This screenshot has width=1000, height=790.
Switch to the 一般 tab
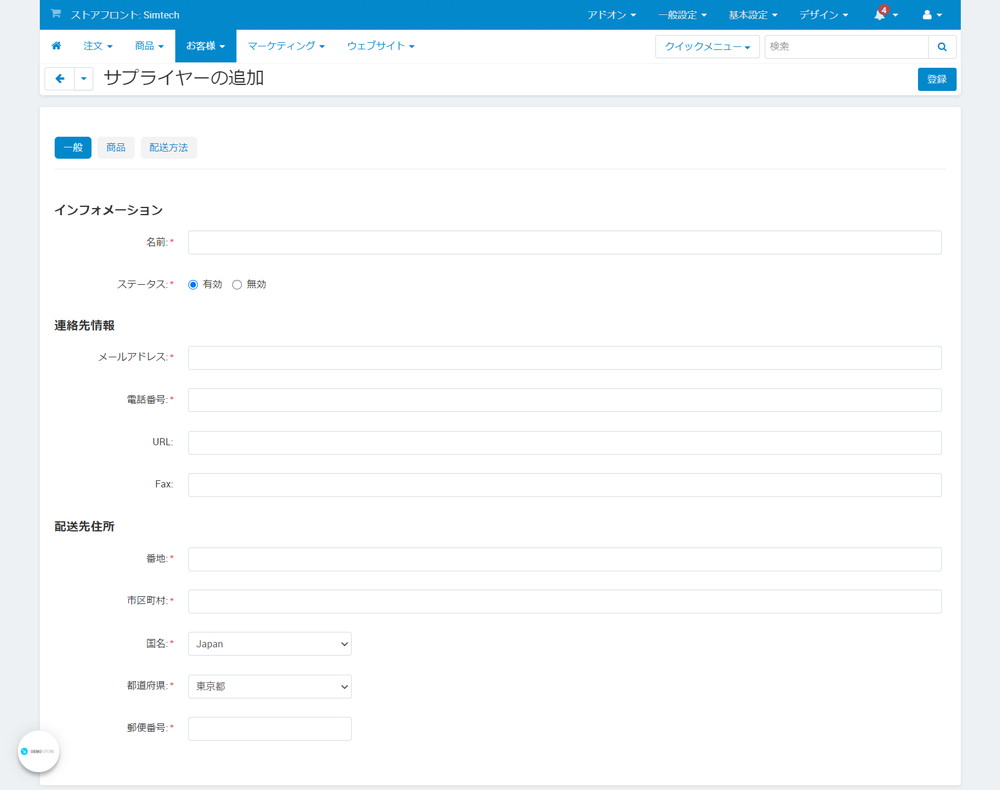pos(73,147)
